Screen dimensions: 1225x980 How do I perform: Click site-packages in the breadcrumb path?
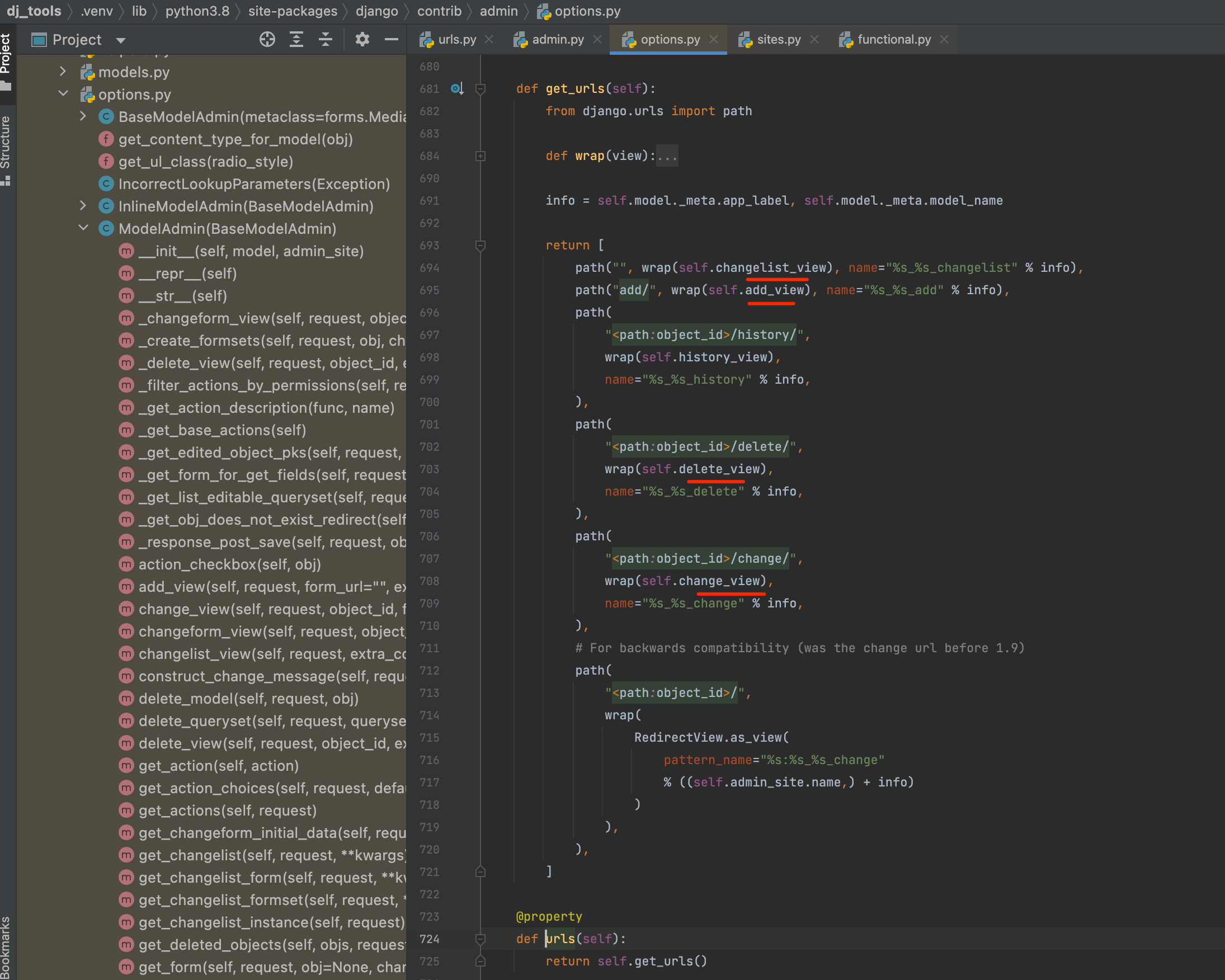point(293,11)
